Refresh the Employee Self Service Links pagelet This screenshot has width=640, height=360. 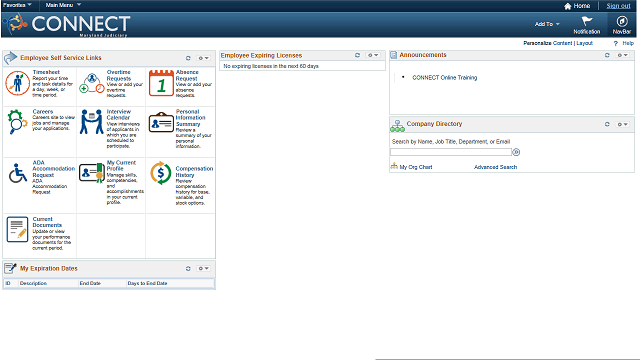click(x=188, y=58)
